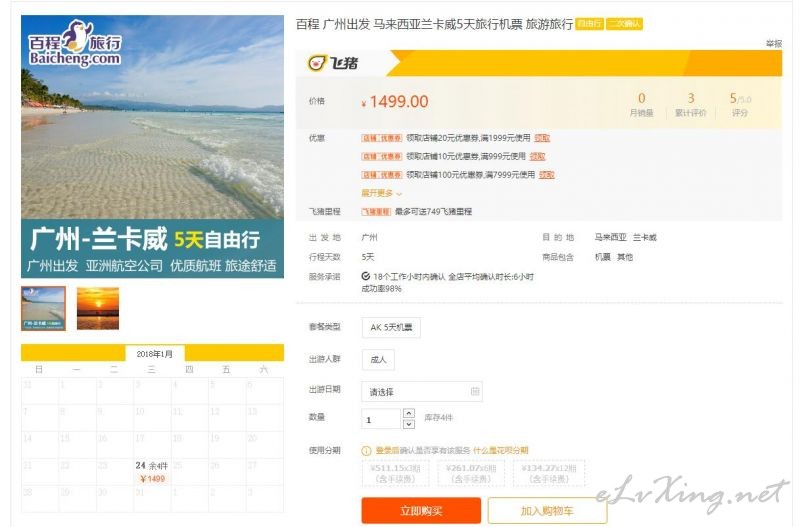The height and width of the screenshot is (527, 800).
Task: Open the 出游日期 请选择 date dropdown
Action: point(421,391)
